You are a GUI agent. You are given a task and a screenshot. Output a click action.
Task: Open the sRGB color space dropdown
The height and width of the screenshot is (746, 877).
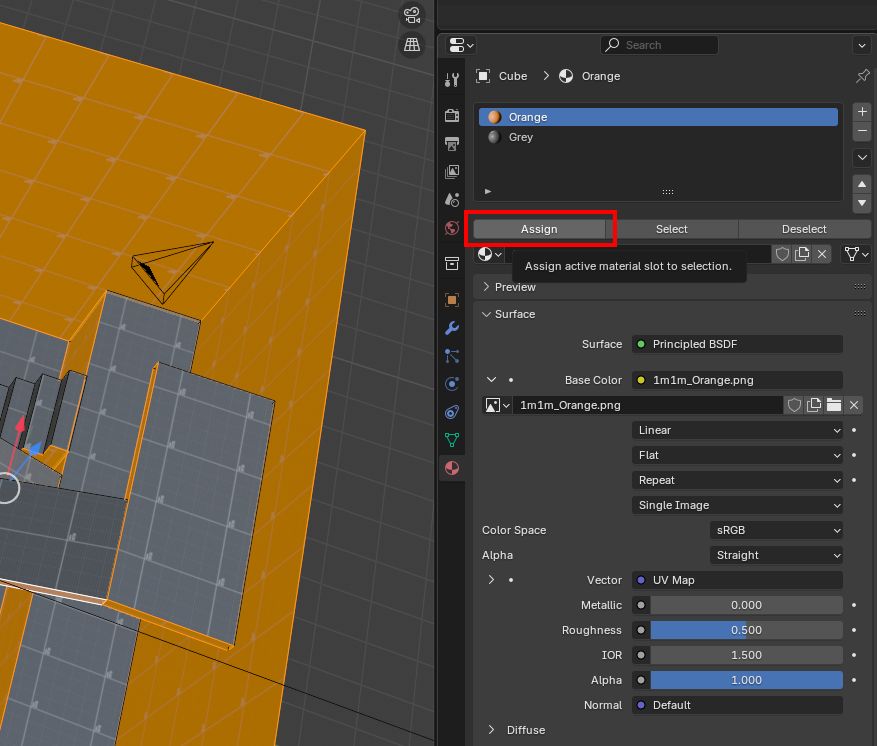coord(776,530)
